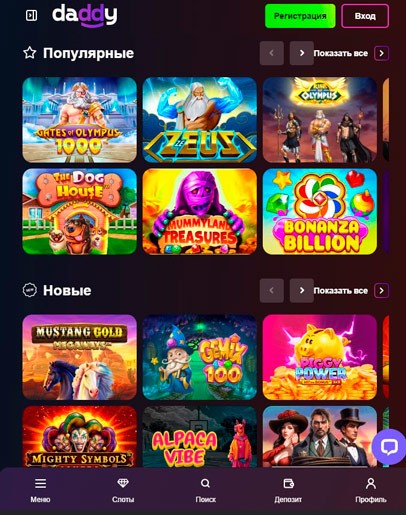The image size is (406, 515).
Task: Open Меню hamburger icon in bottom bar
Action: [40, 483]
